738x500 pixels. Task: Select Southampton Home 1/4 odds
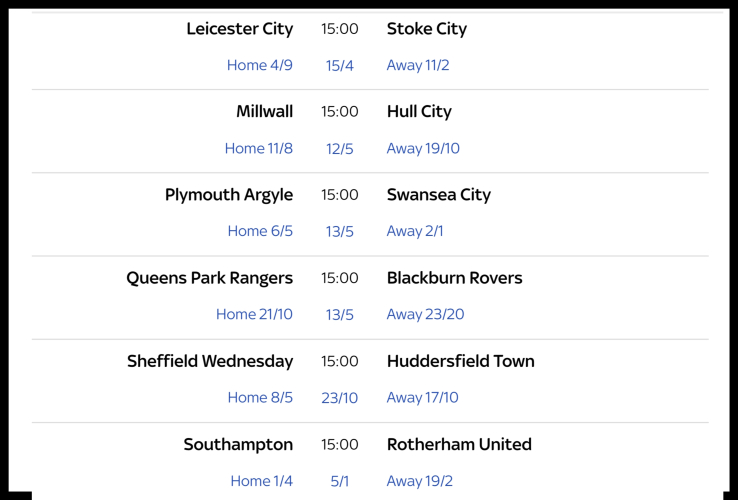tap(261, 481)
